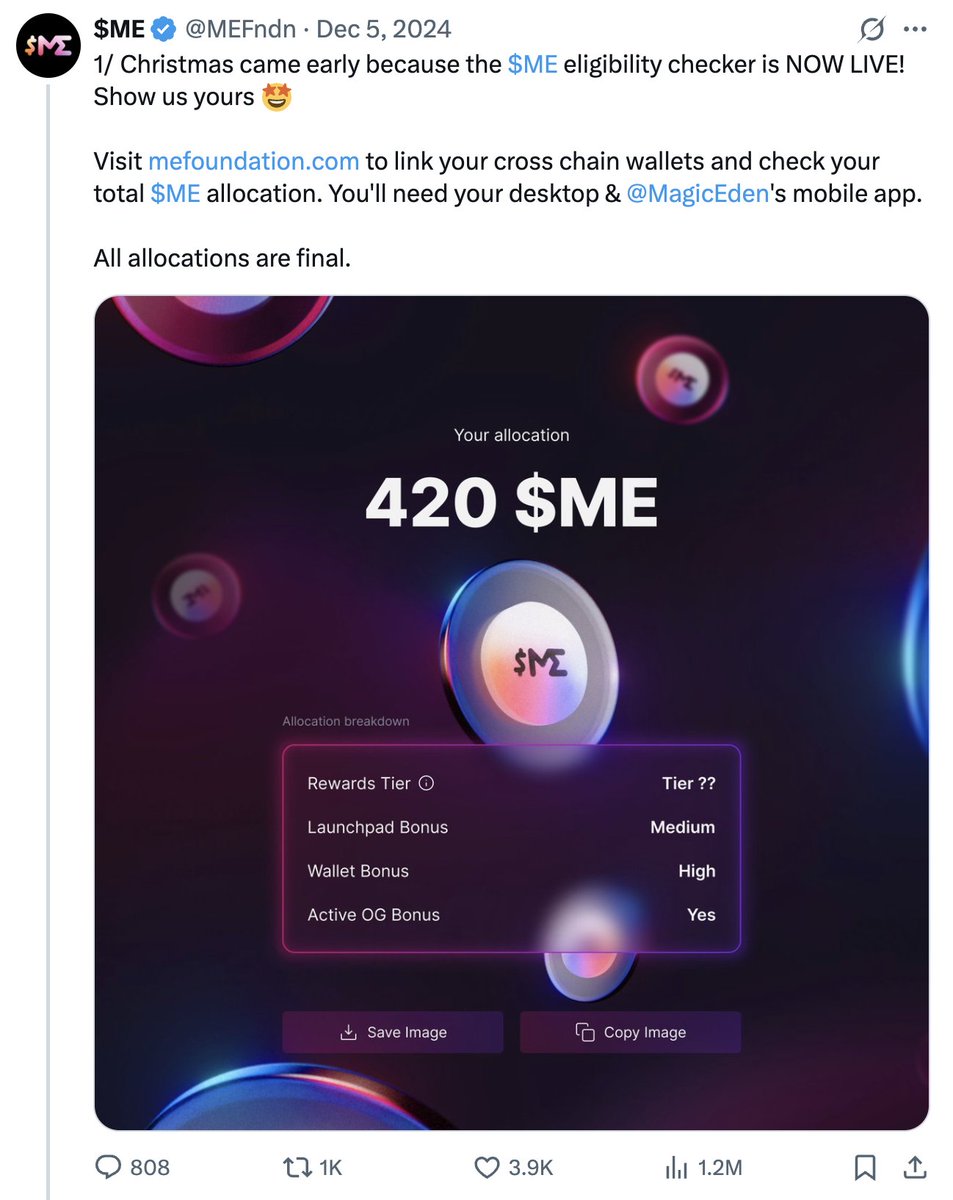Screen dimensions: 953x1200
Task: Click the @MEFndn handle
Action: point(240,30)
